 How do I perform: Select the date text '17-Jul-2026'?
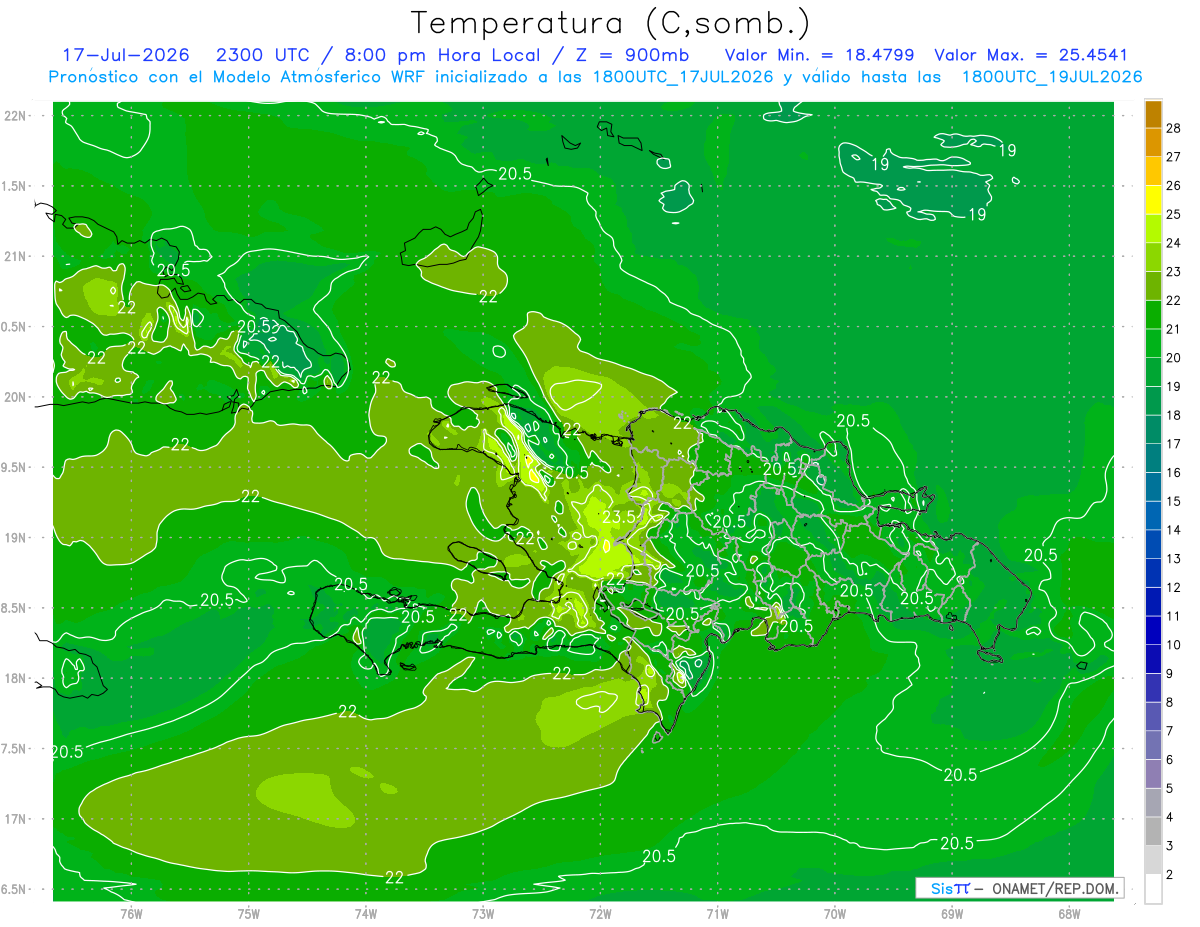(128, 55)
